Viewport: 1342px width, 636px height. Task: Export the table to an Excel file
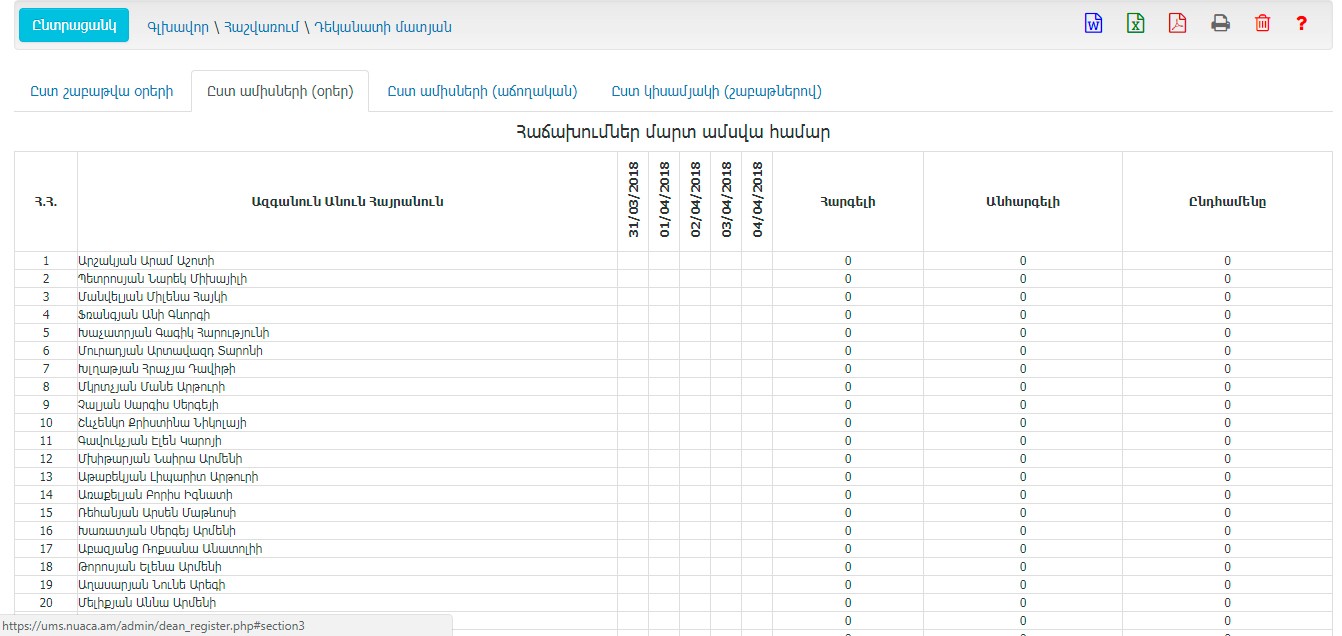(1135, 24)
